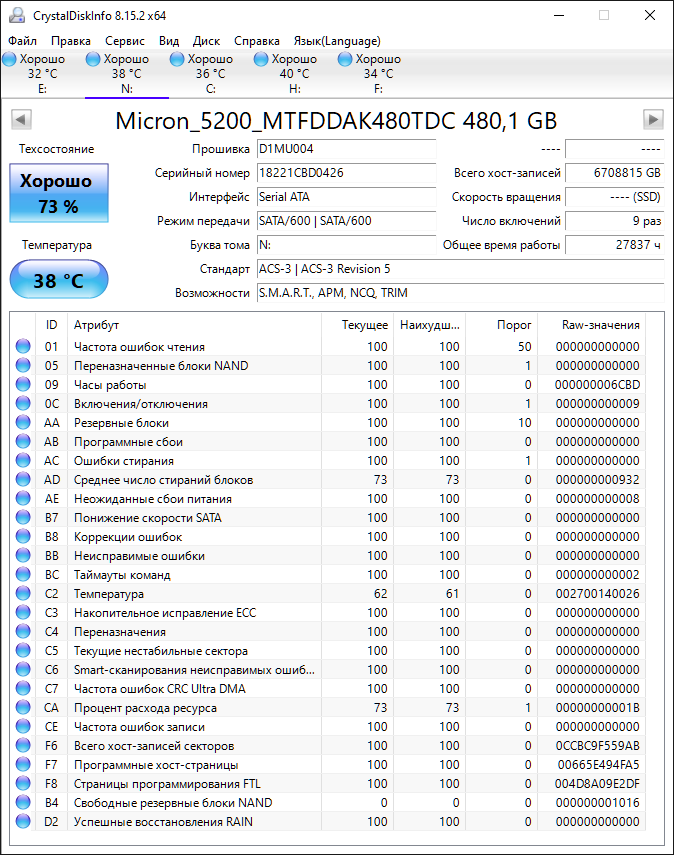Image resolution: width=674 pixels, height=855 pixels.
Task: Click status orb for attribute B4 row
Action: tap(23, 802)
